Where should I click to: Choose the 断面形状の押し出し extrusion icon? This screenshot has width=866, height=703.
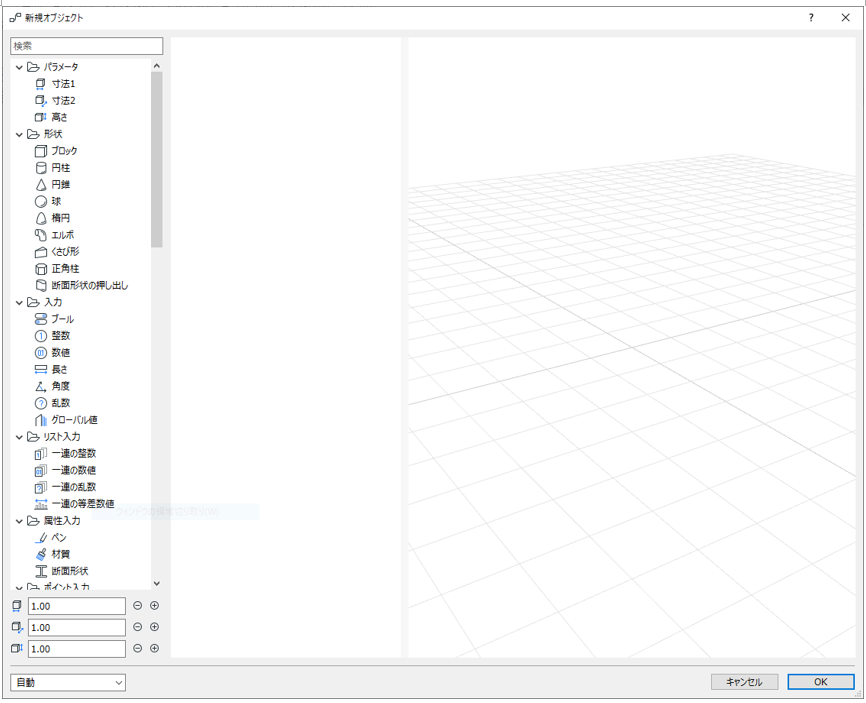(40, 286)
